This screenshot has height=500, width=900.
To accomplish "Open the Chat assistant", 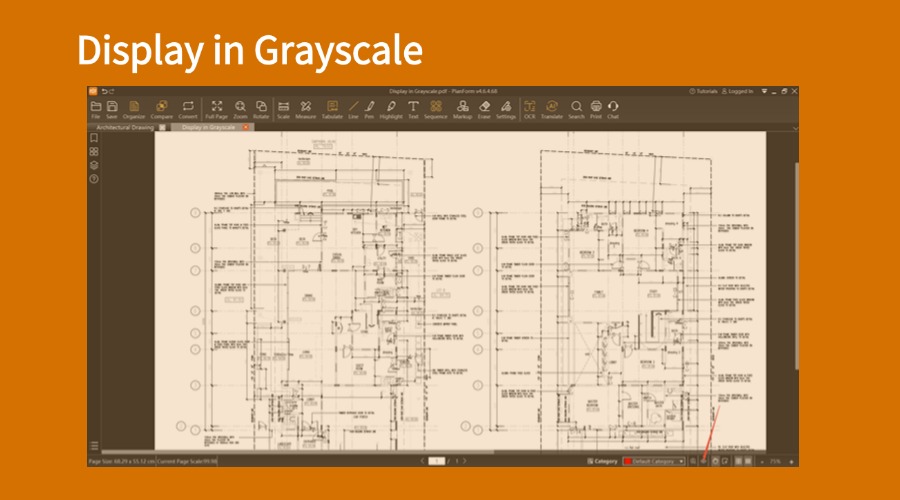I will coord(613,109).
